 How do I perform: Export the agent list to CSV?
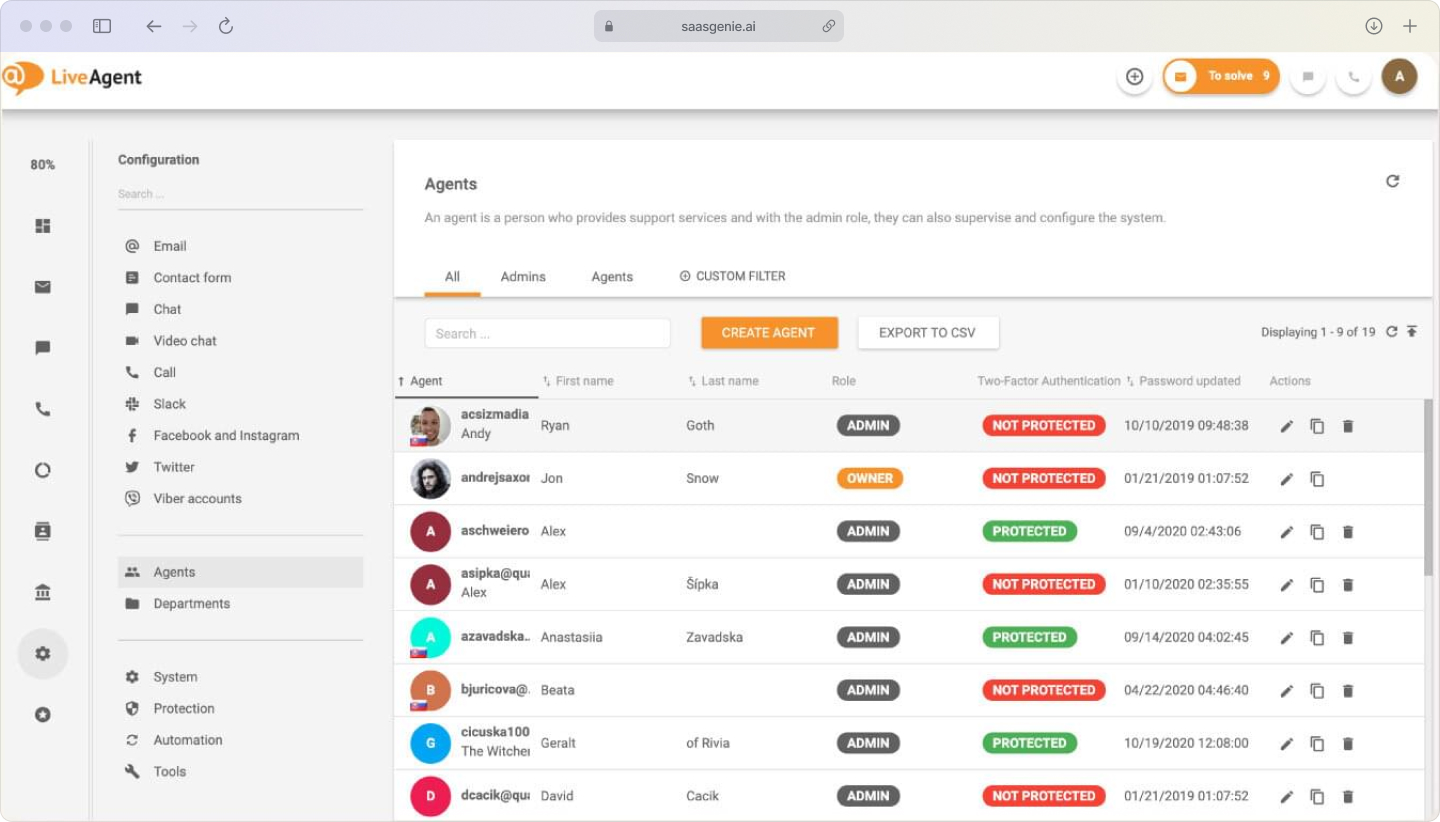[928, 332]
